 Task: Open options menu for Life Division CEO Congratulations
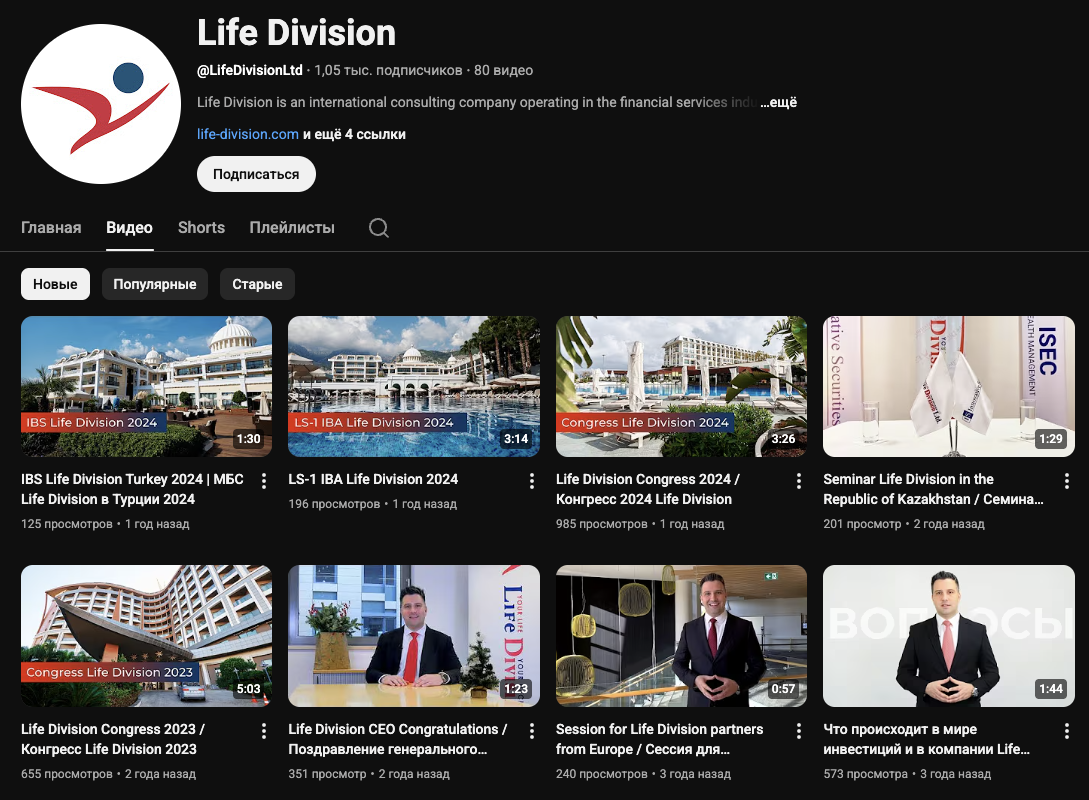(x=532, y=731)
